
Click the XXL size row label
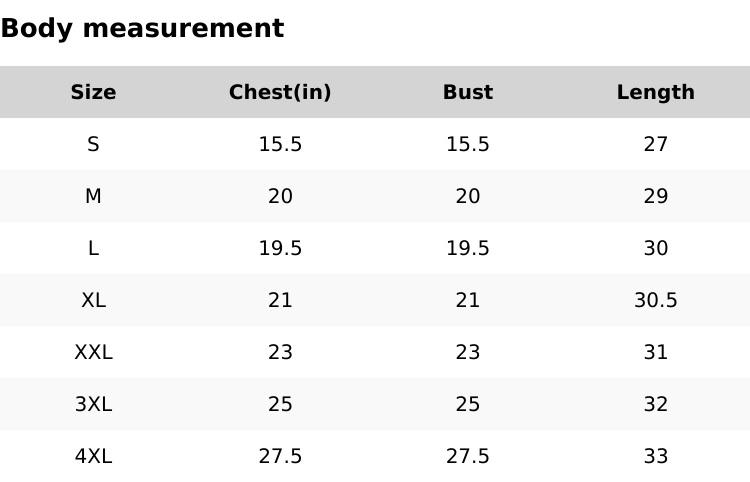point(93,352)
